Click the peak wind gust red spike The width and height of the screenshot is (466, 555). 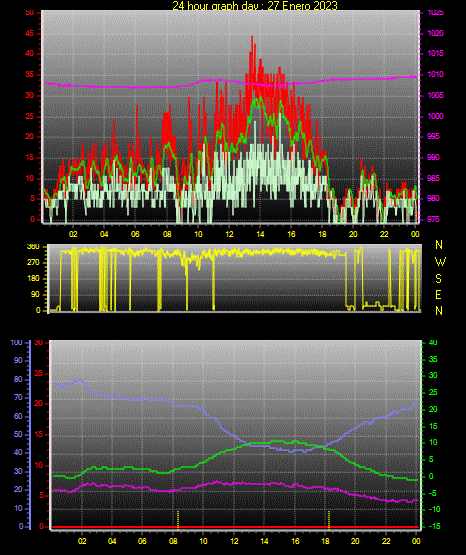tap(252, 40)
